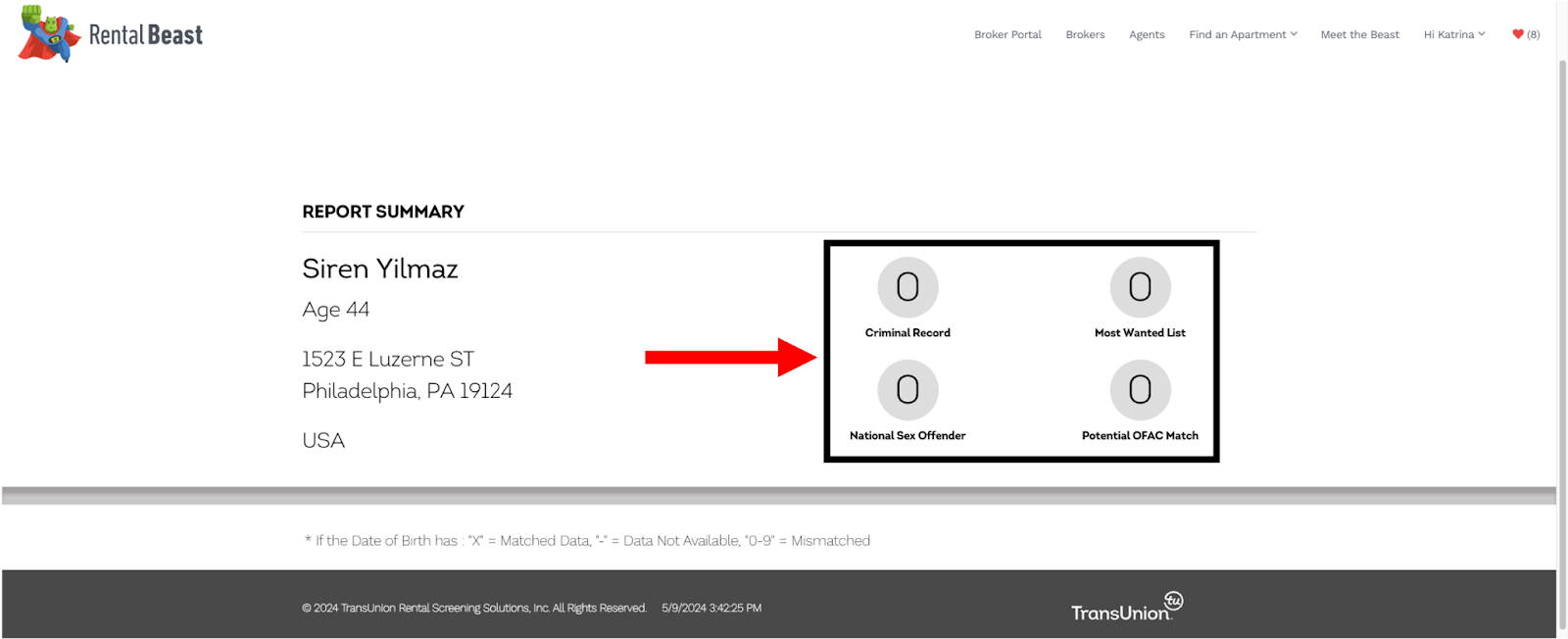Click the Rental Beast wordmark text
1568x639 pixels.
(146, 35)
